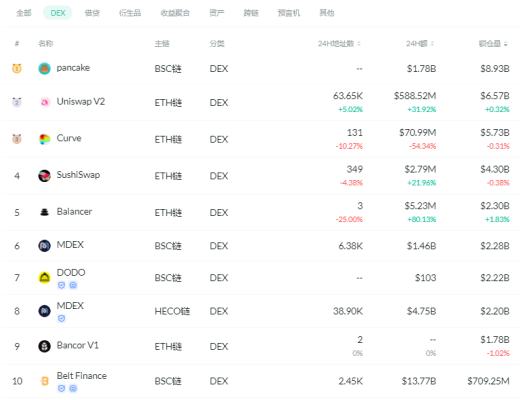Click the MDEX logo in the HECO row
520x400 pixels.
[x=44, y=311]
